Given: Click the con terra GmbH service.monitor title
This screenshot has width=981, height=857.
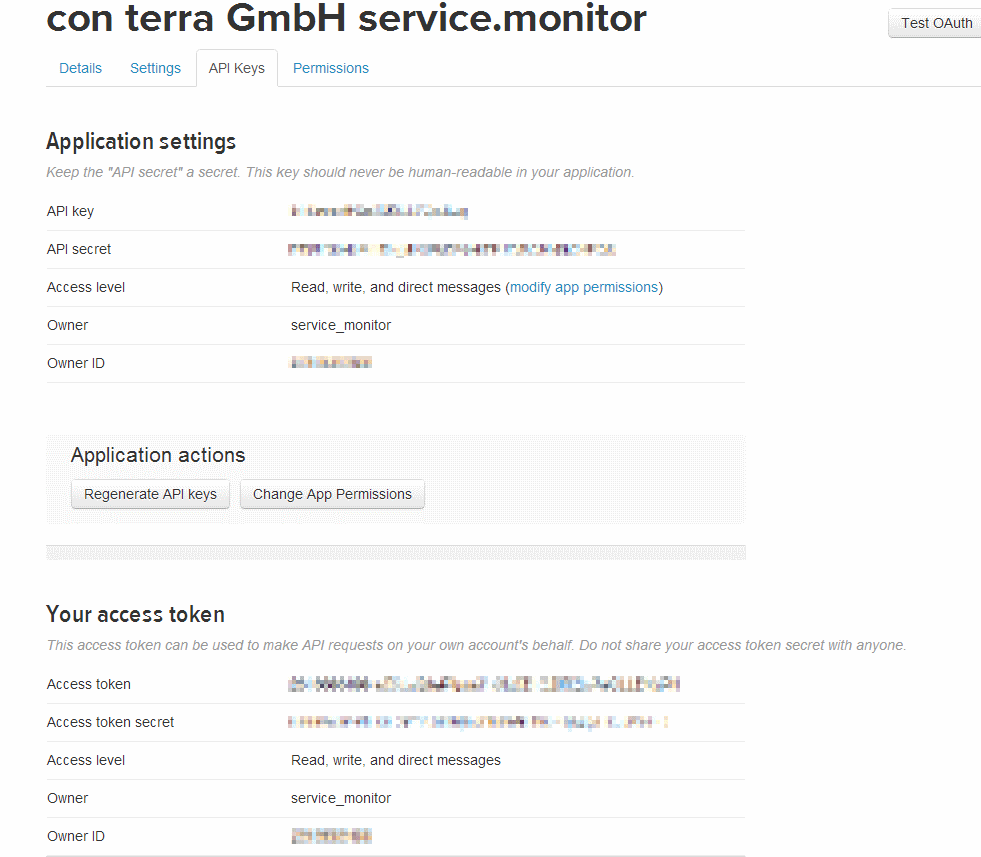Looking at the screenshot, I should point(346,18).
